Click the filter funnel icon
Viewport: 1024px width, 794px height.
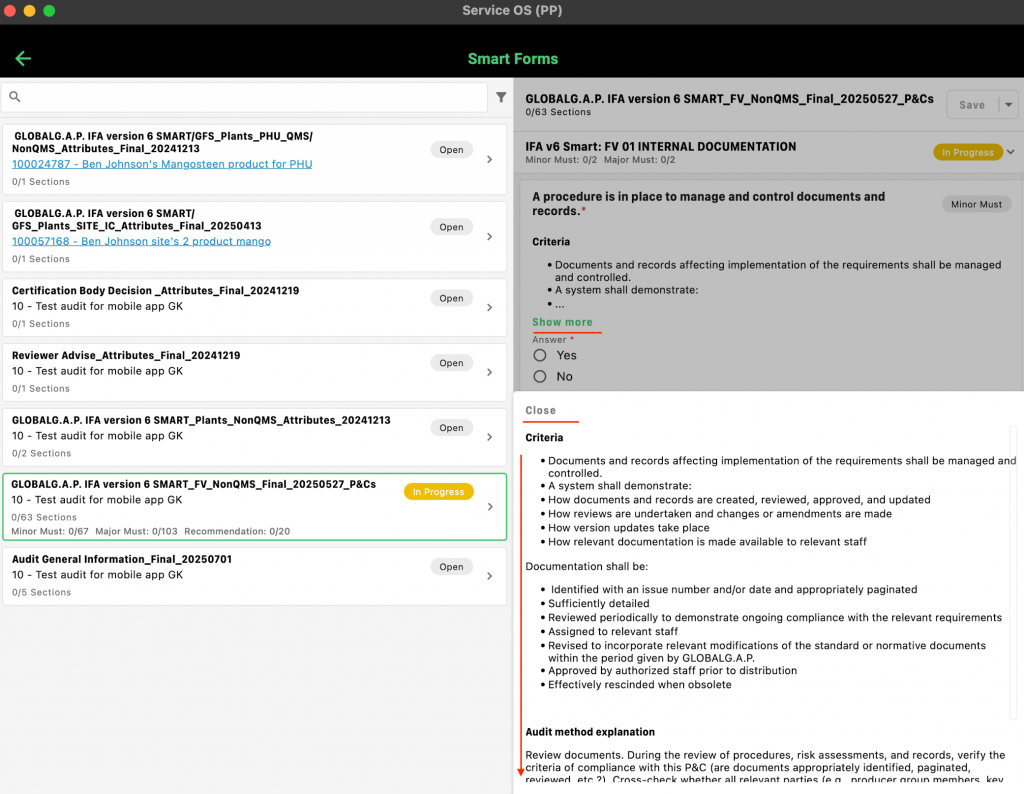click(x=501, y=97)
